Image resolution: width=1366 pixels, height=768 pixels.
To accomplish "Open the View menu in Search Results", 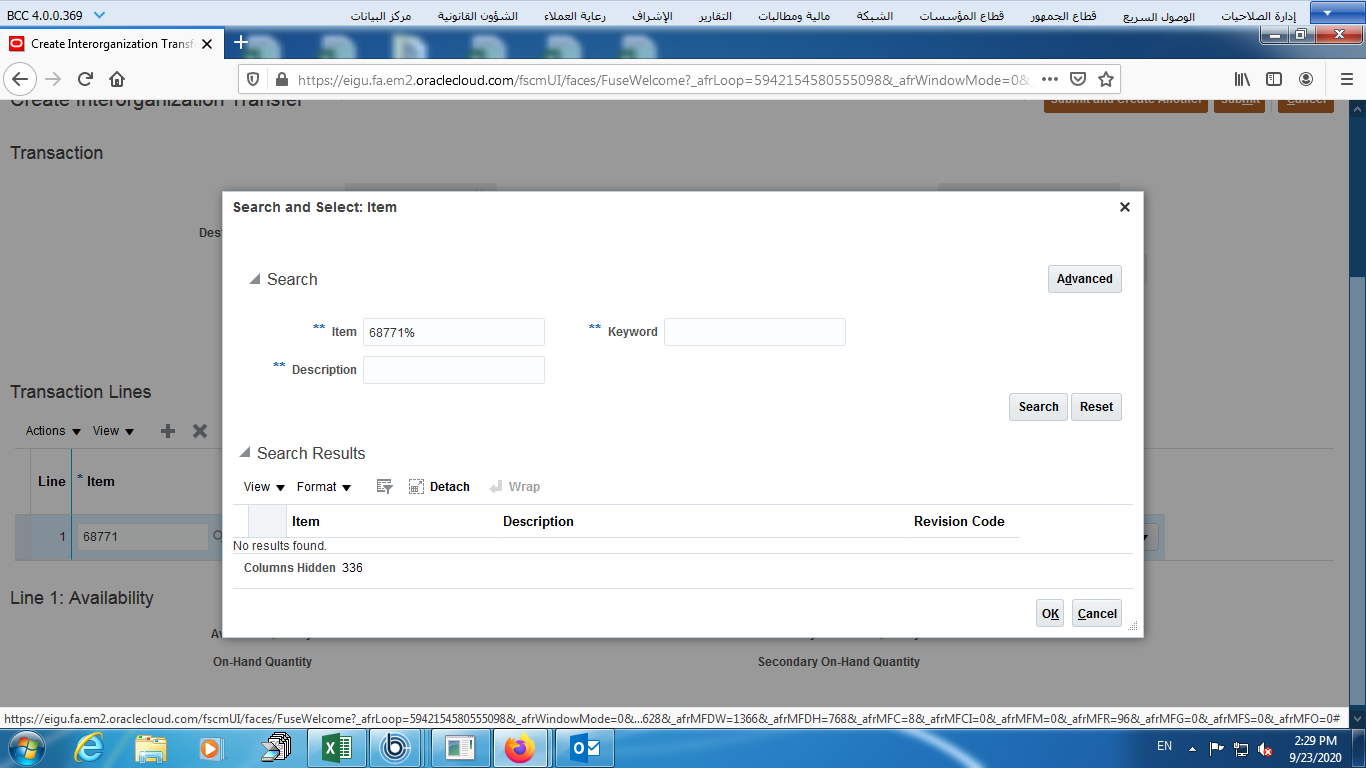I will (x=263, y=487).
